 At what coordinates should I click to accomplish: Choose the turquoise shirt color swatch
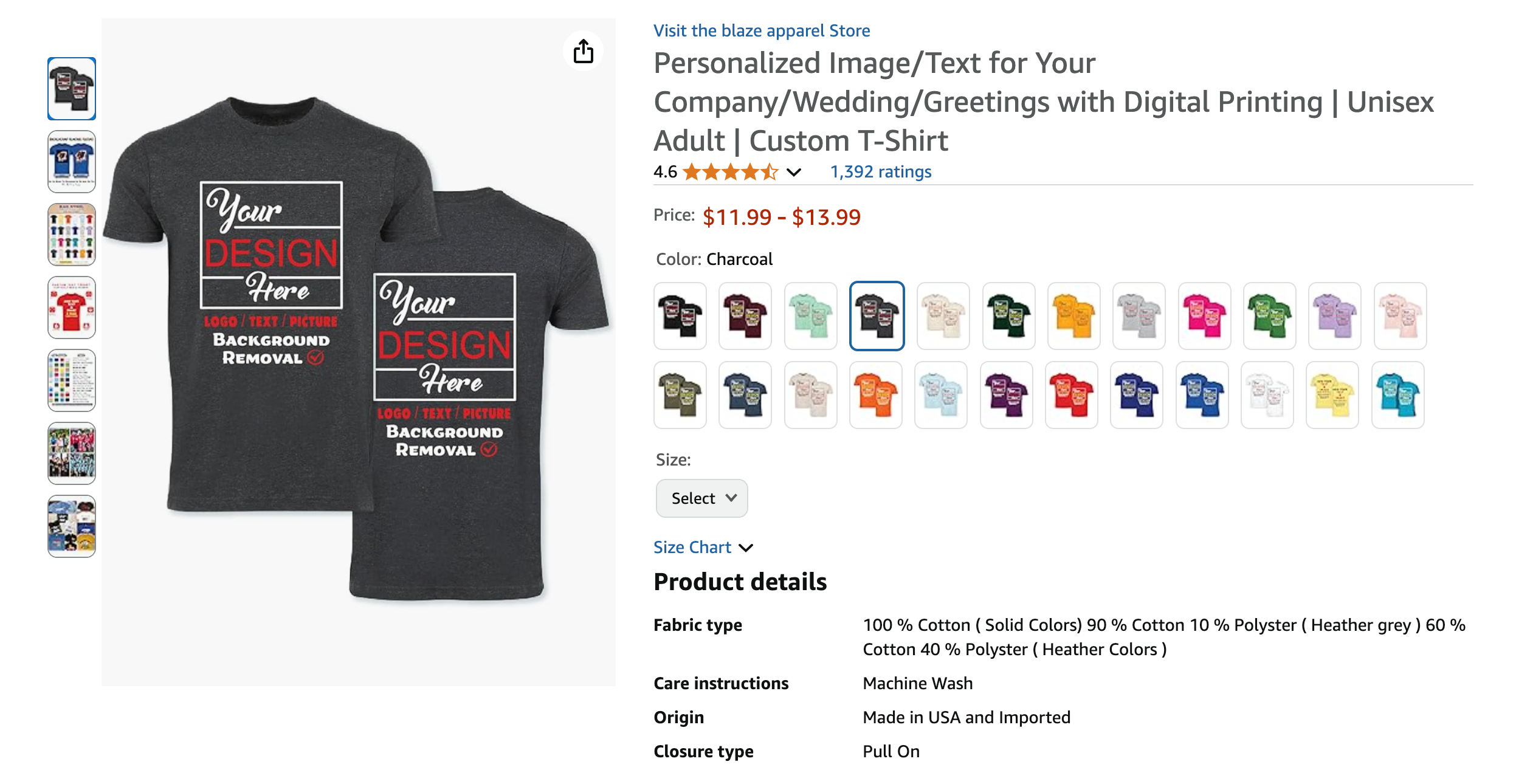[1397, 395]
